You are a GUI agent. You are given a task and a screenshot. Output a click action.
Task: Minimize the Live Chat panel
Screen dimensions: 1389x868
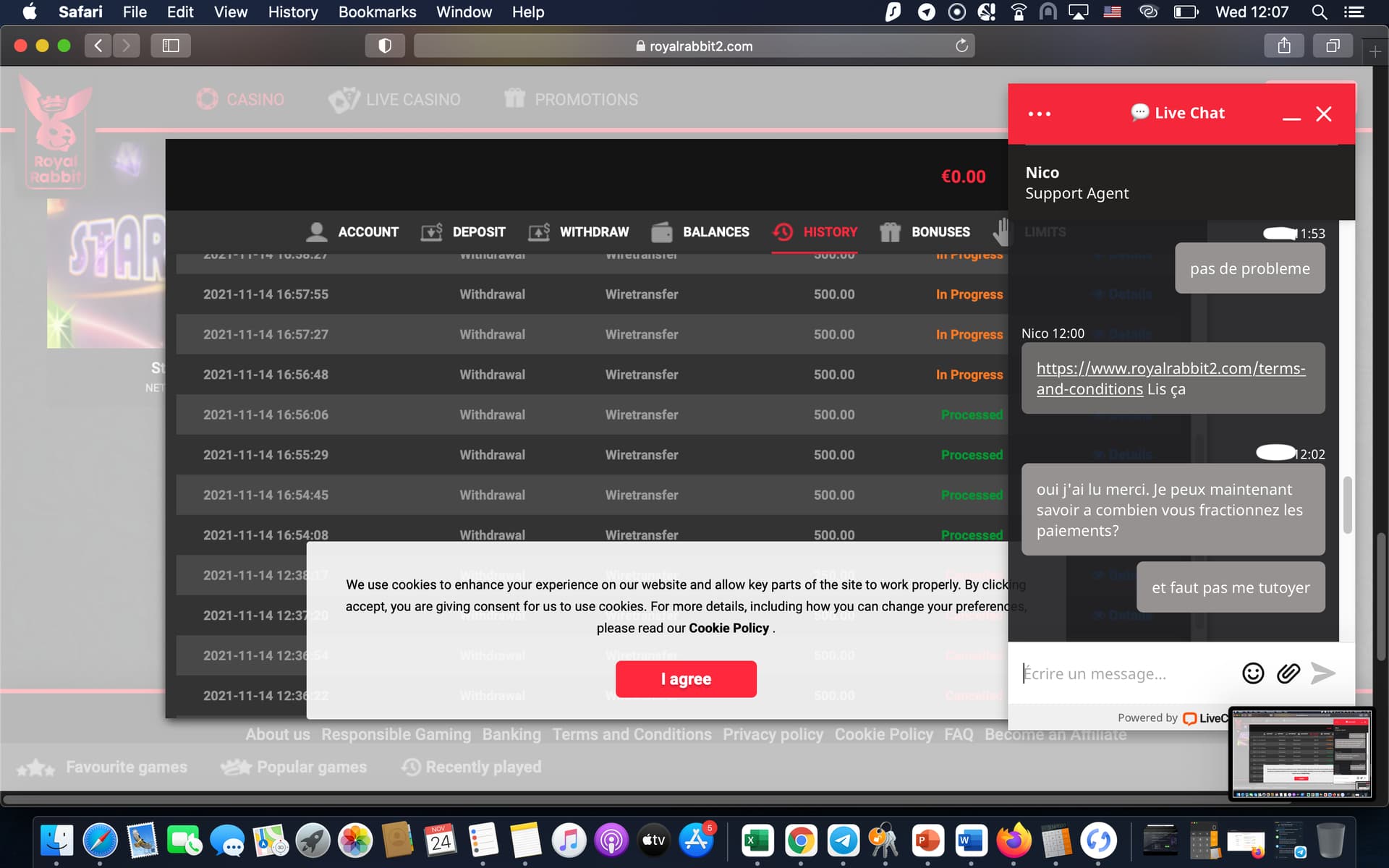pyautogui.click(x=1291, y=116)
